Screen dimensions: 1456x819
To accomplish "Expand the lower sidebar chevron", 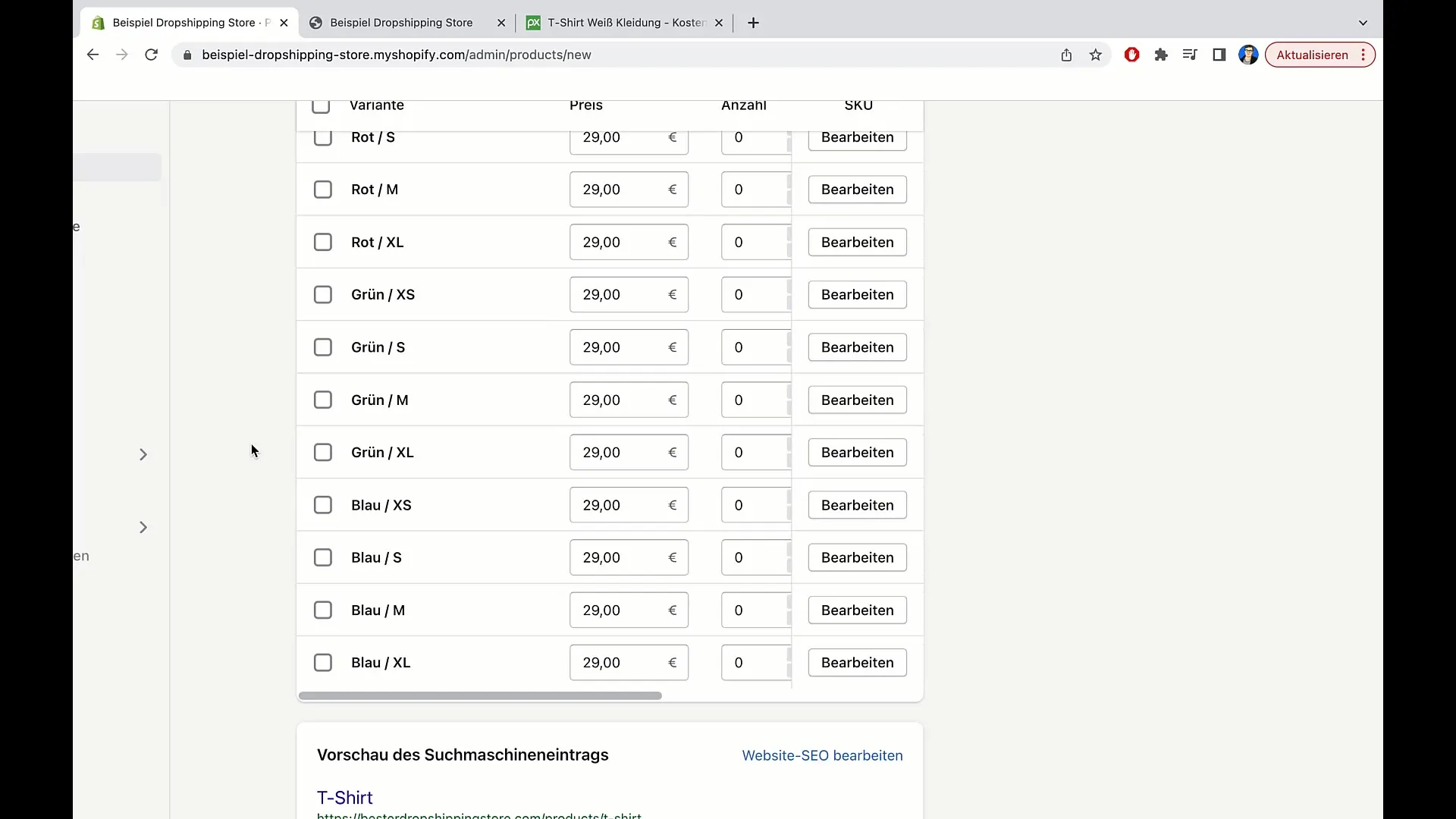I will pos(143,527).
